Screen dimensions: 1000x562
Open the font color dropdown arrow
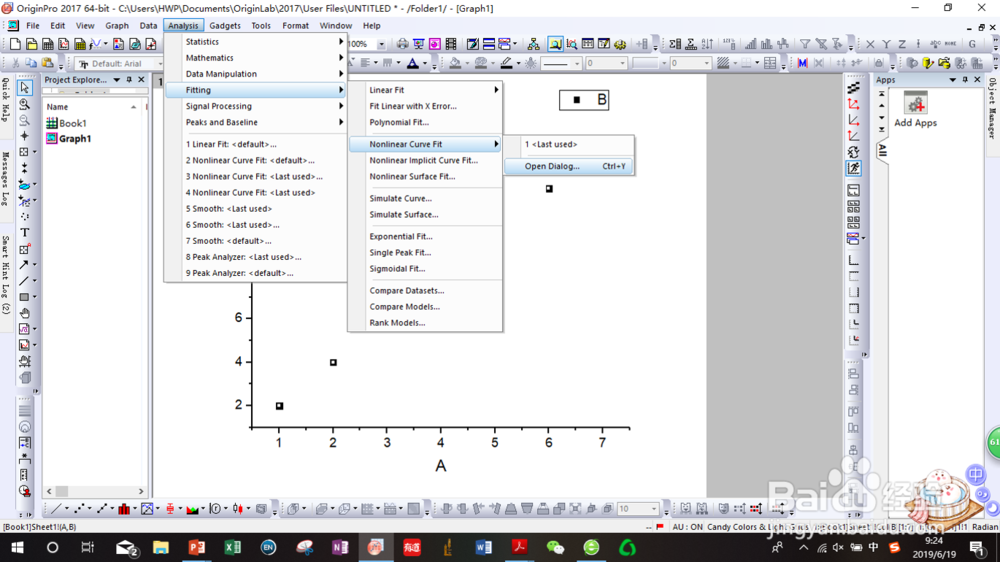(425, 63)
